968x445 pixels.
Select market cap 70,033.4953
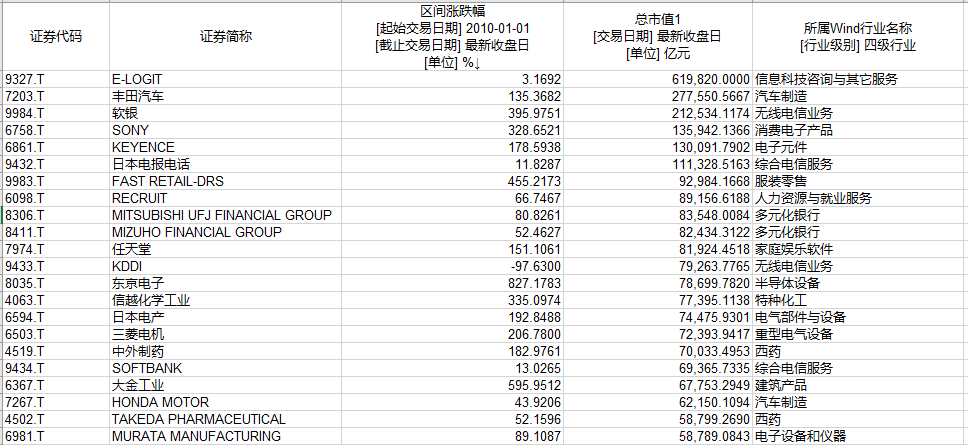657,352
